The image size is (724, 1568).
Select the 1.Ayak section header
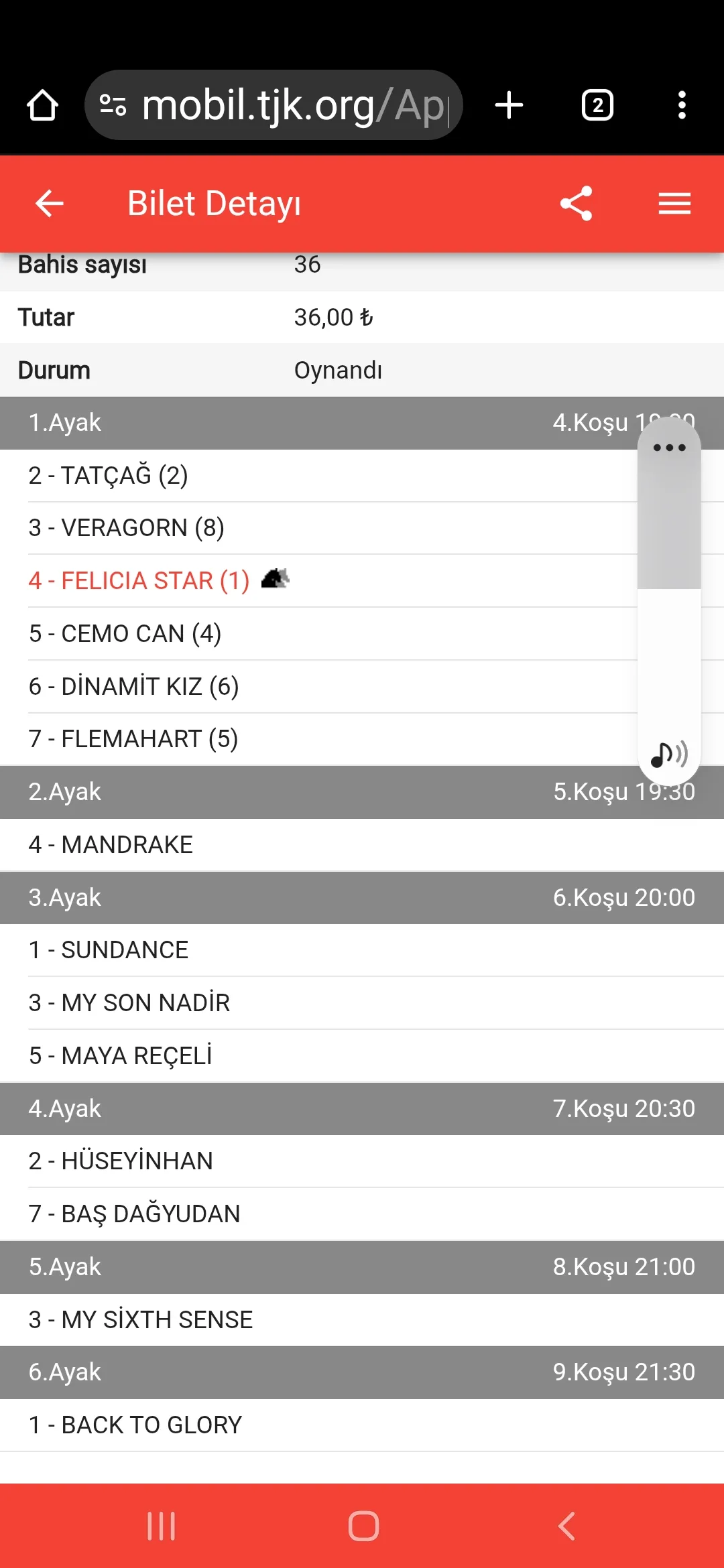(268, 423)
